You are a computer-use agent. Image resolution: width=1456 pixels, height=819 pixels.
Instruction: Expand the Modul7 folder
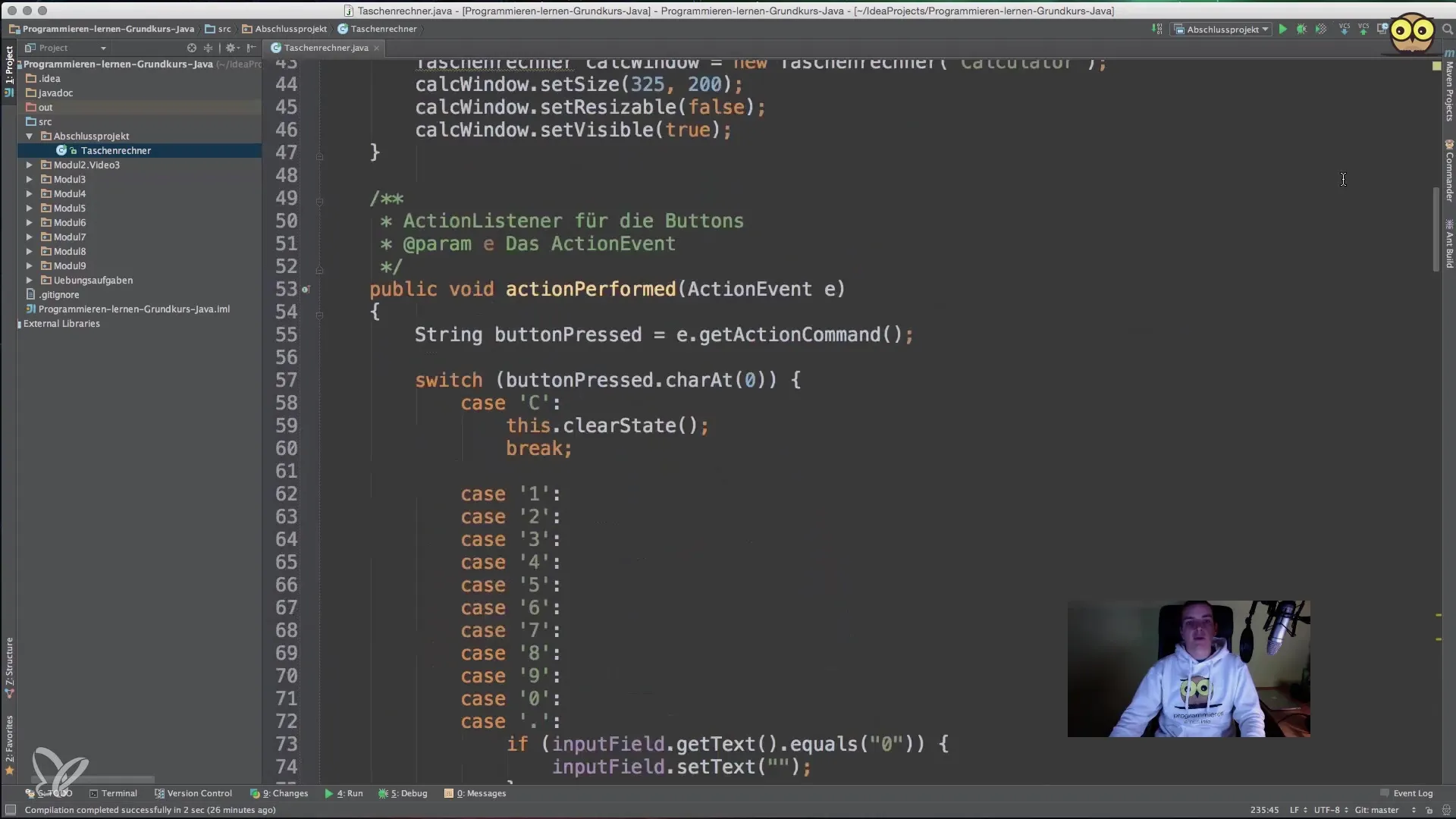tap(29, 237)
